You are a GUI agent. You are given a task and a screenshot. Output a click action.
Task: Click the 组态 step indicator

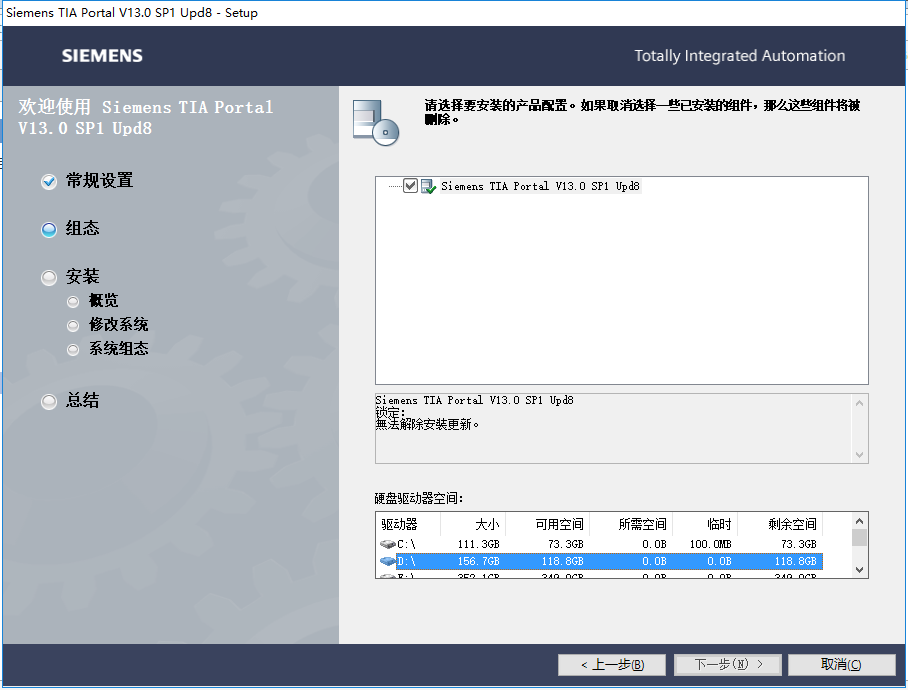(49, 230)
